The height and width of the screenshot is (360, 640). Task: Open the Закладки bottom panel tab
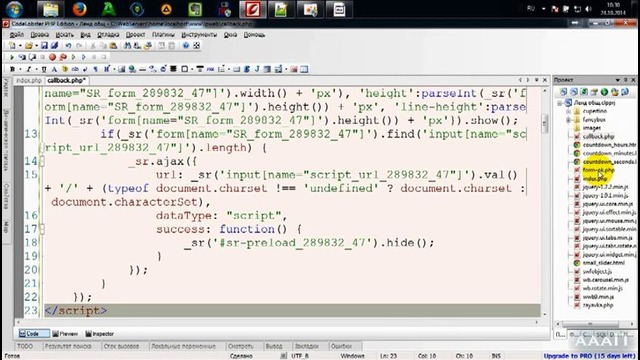click(x=307, y=346)
